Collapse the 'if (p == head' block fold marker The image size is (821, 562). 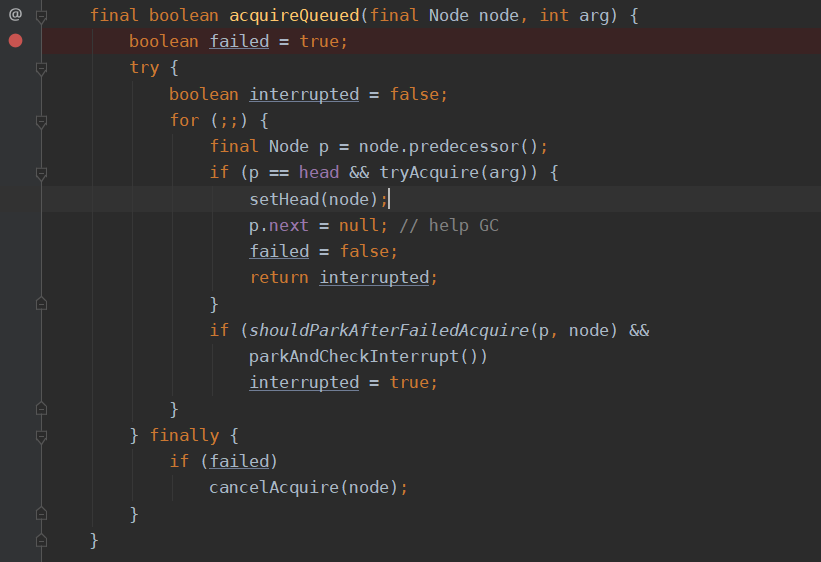click(41, 173)
